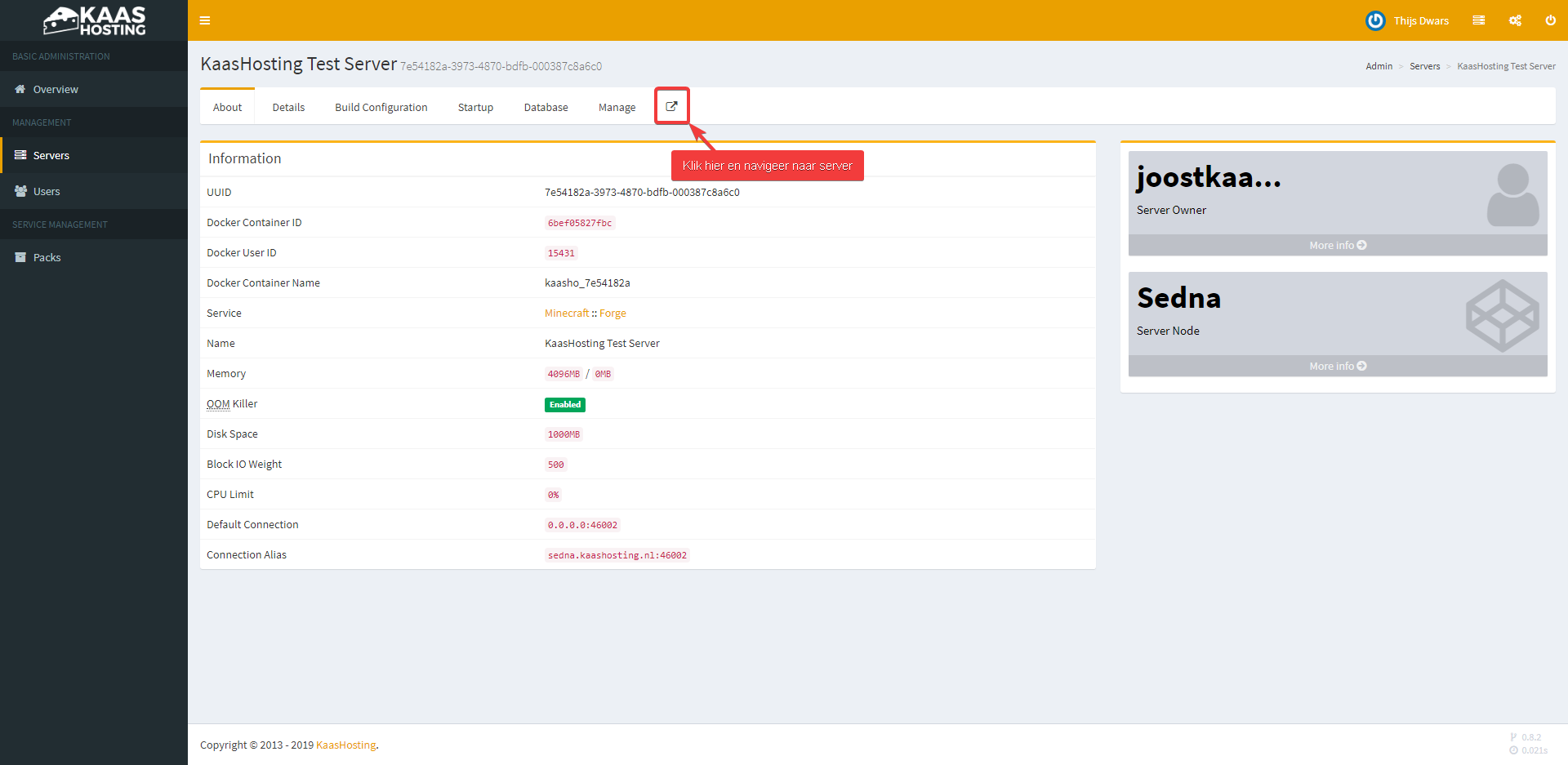1568x765 pixels.
Task: Click More info under Sedna Server Node
Action: [1337, 367]
